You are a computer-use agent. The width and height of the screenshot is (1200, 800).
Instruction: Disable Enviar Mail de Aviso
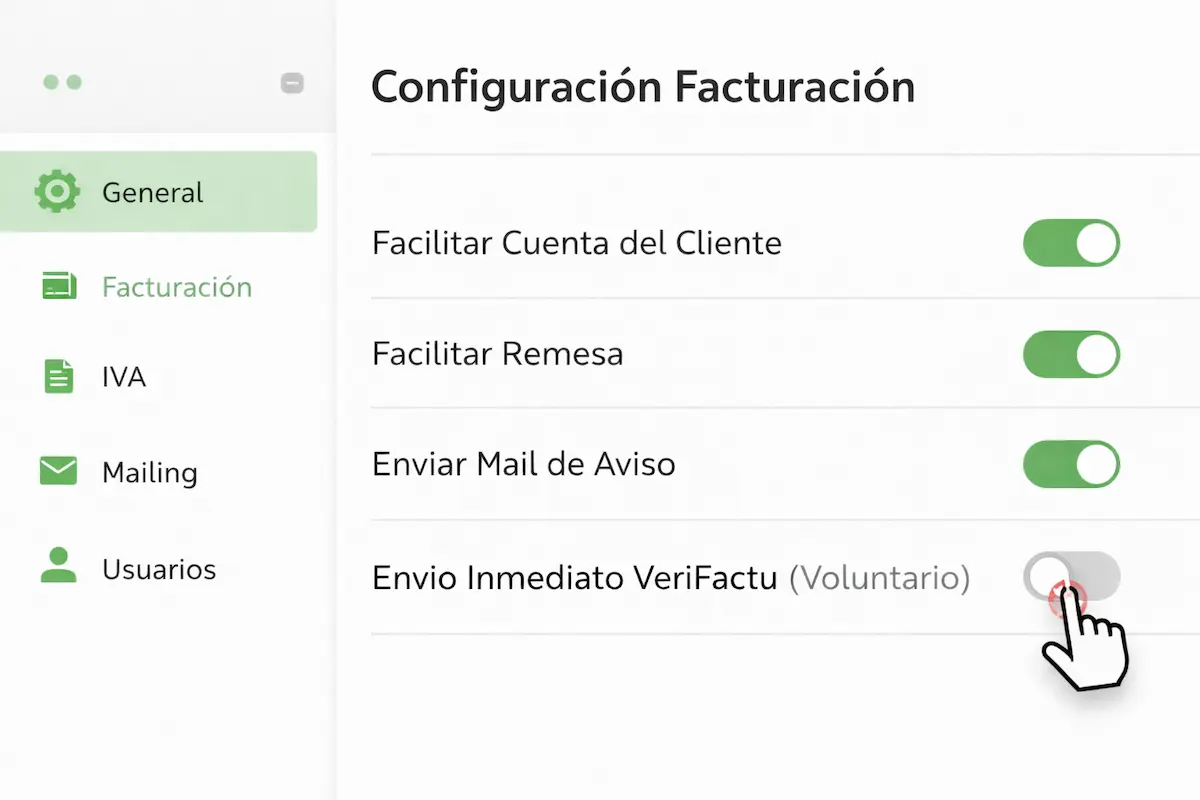[x=1072, y=464]
